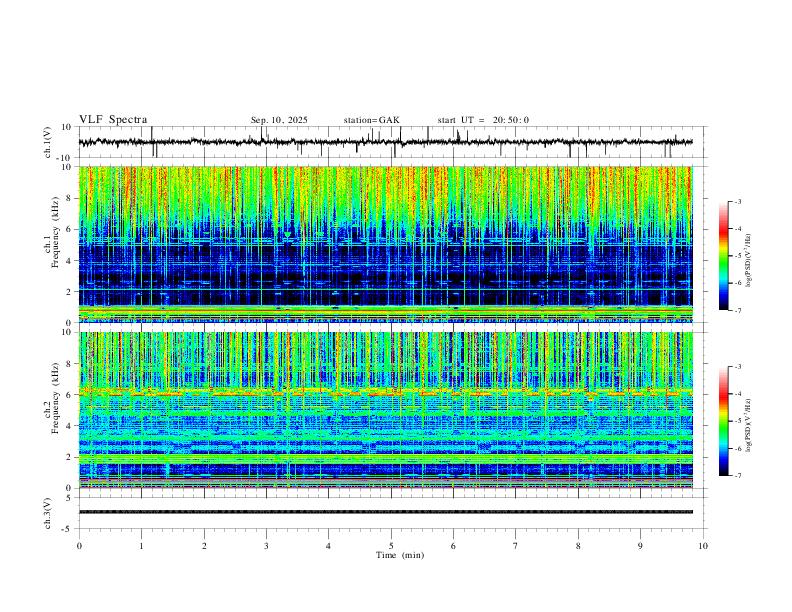Click time axis tick label "10"
The image size is (792, 612).
[x=703, y=546]
